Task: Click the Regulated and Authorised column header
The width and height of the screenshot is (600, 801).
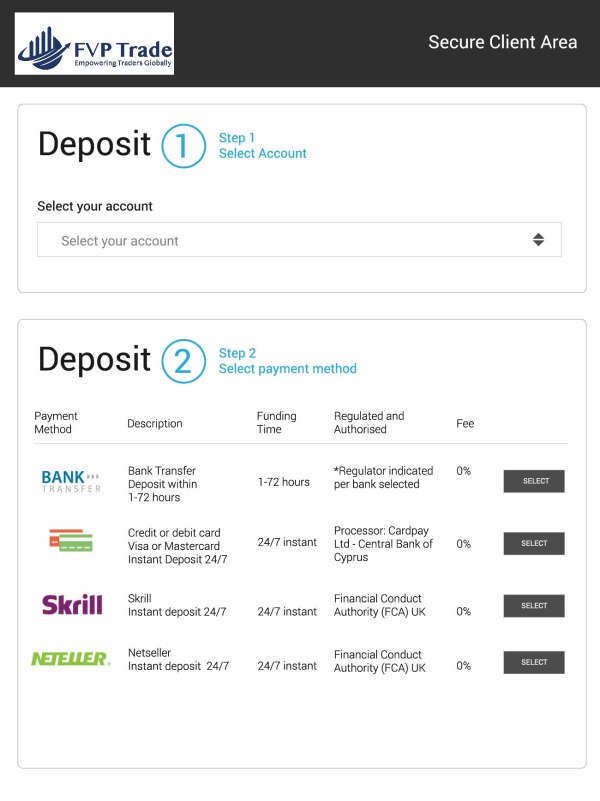Action: (x=369, y=423)
